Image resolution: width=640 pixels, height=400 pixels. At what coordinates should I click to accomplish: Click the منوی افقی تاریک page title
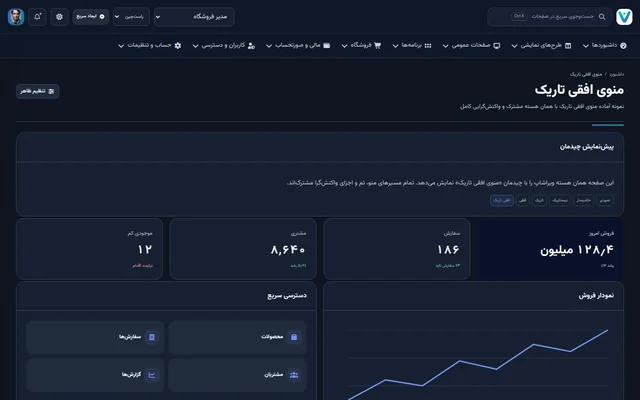coord(579,90)
